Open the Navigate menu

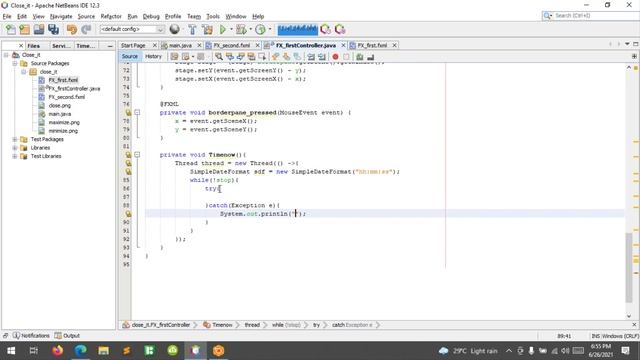(x=61, y=16)
